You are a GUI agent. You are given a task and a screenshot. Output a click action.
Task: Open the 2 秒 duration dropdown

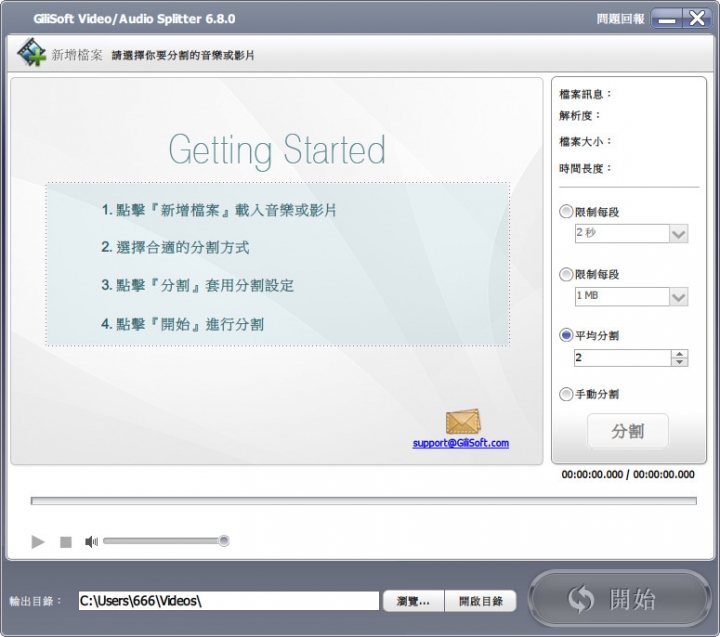(678, 234)
